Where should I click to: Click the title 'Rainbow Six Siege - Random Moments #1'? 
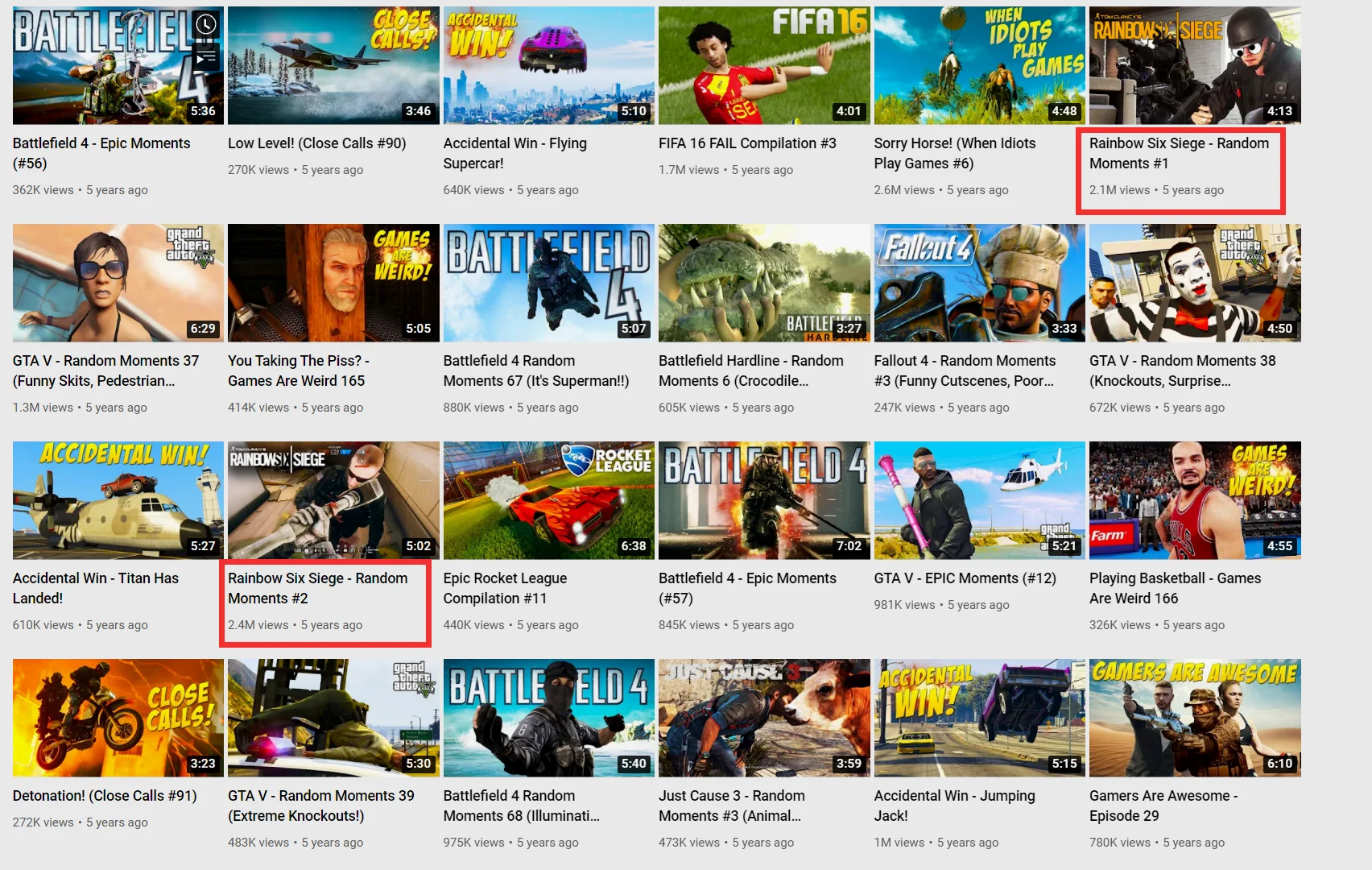(1179, 153)
